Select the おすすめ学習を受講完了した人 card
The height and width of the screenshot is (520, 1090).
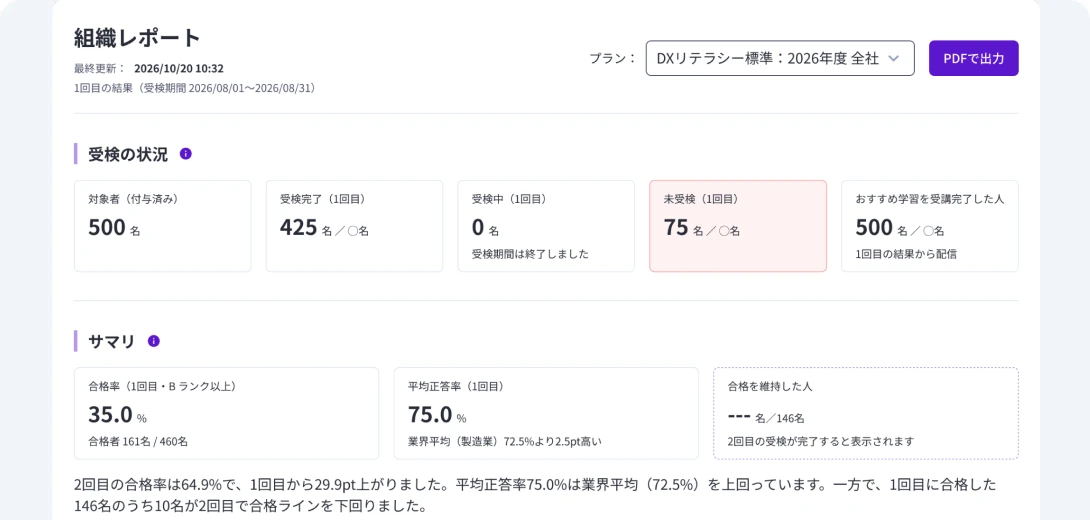point(929,226)
